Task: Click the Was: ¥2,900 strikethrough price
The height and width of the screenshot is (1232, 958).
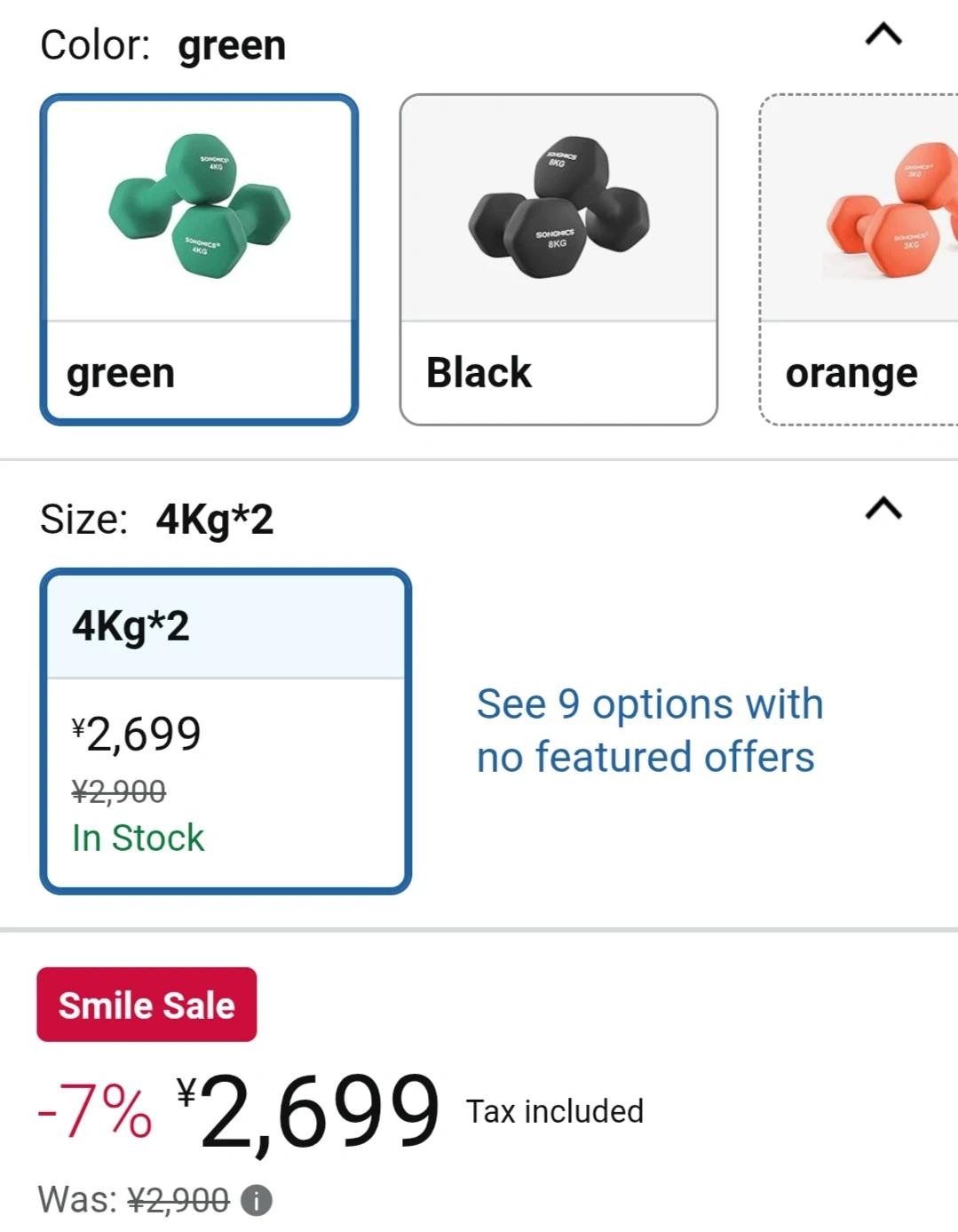Action: (178, 1200)
